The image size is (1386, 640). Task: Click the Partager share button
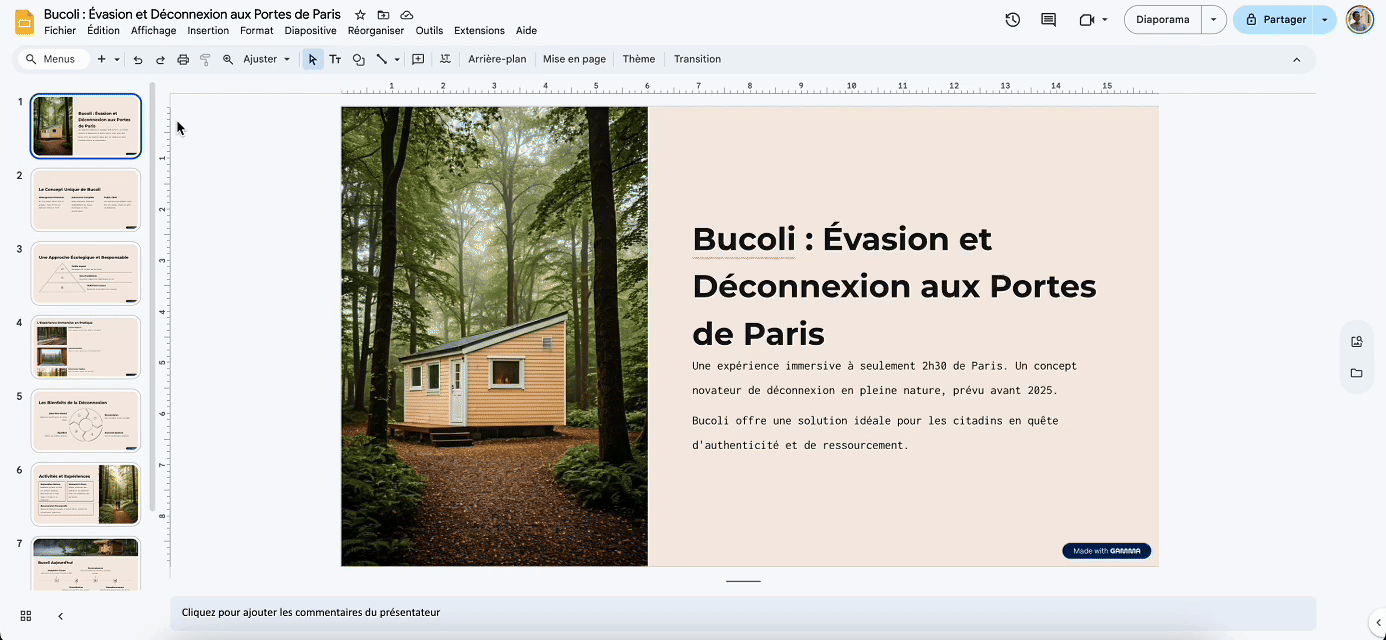pos(1274,19)
